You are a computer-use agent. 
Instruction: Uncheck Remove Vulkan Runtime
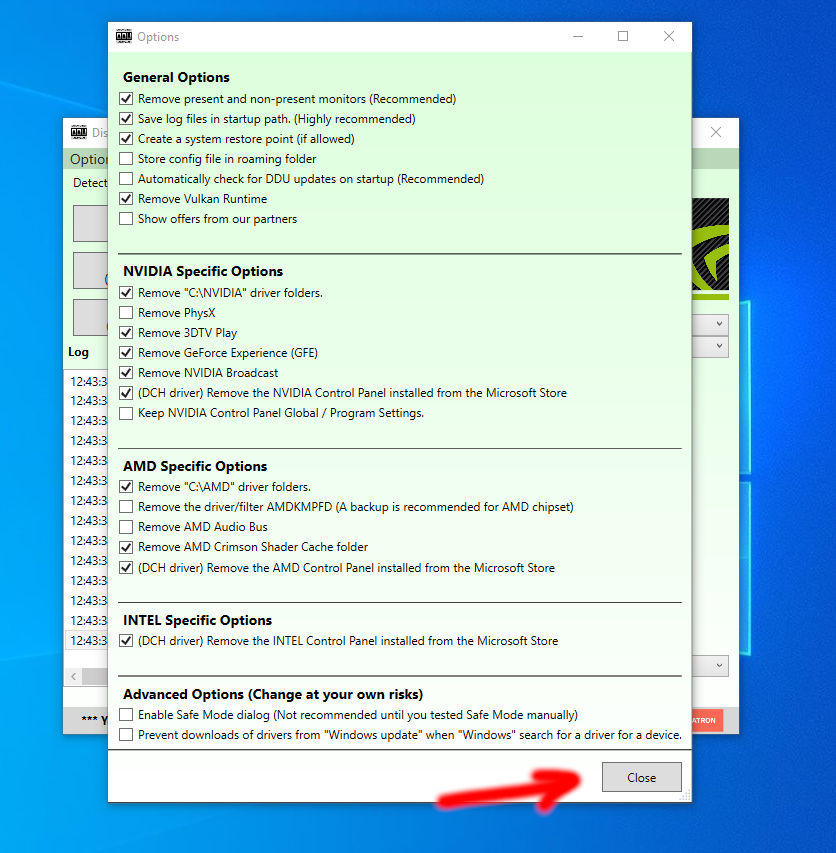click(126, 199)
